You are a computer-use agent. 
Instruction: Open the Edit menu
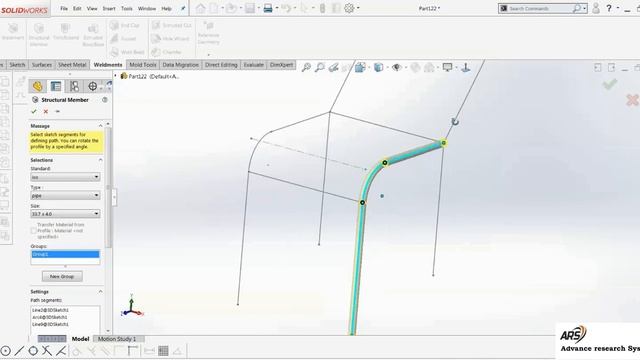[77, 8]
